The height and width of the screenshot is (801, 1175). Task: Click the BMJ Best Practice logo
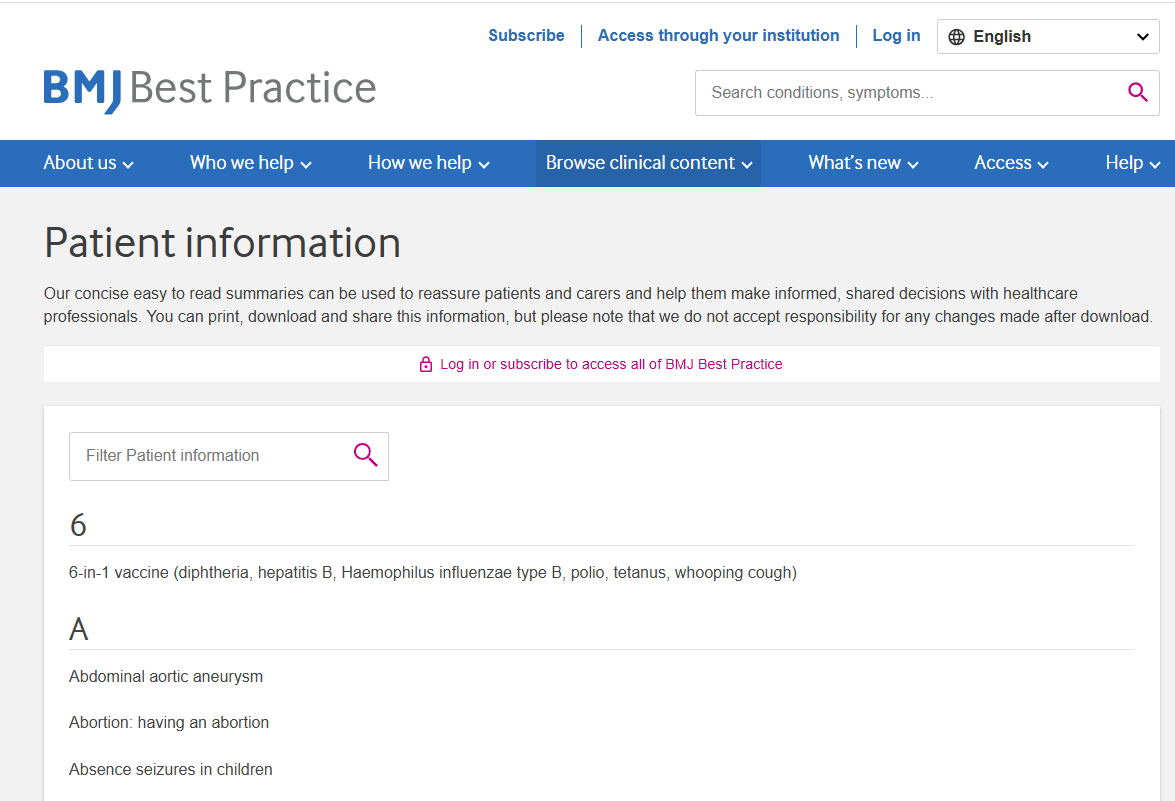point(210,90)
